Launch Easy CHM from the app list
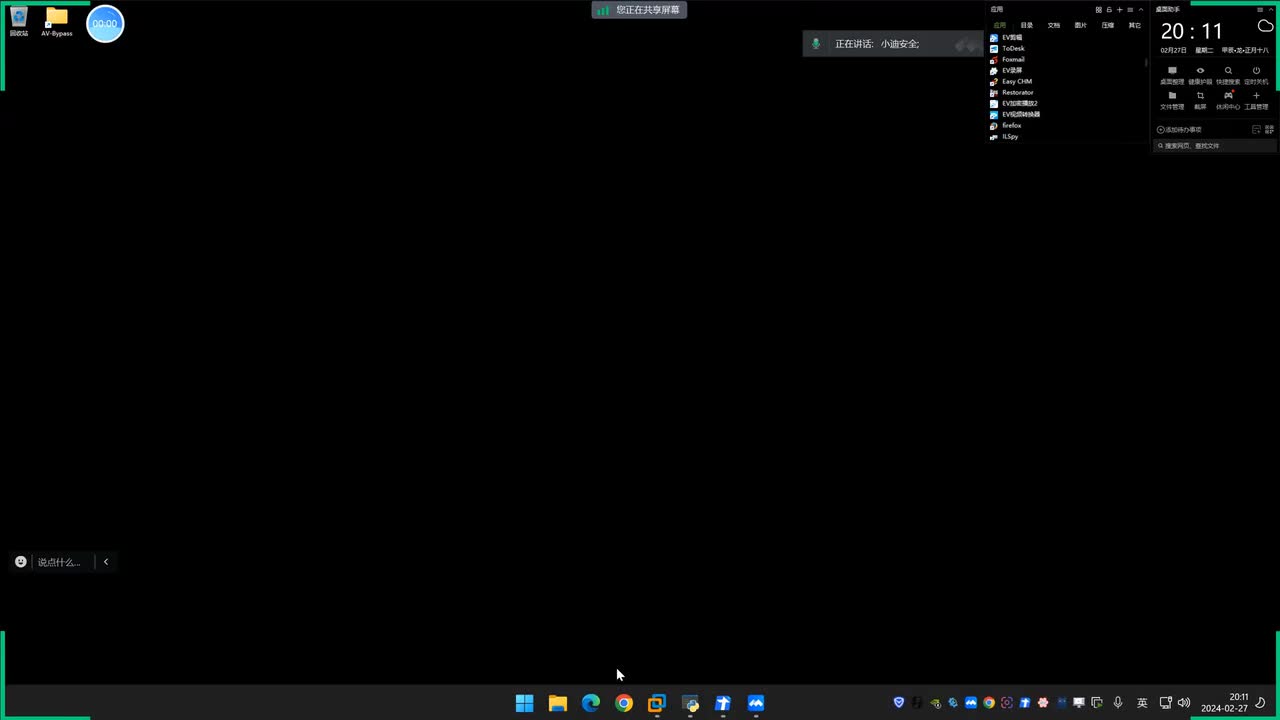The image size is (1280, 720). pyautogui.click(x=1010, y=81)
